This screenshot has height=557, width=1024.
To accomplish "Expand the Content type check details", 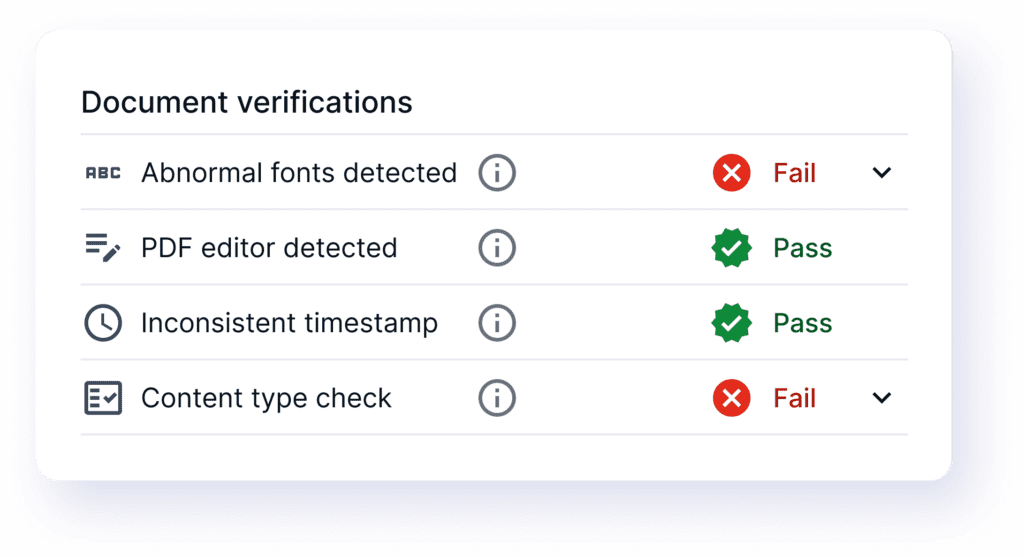I will click(x=881, y=398).
